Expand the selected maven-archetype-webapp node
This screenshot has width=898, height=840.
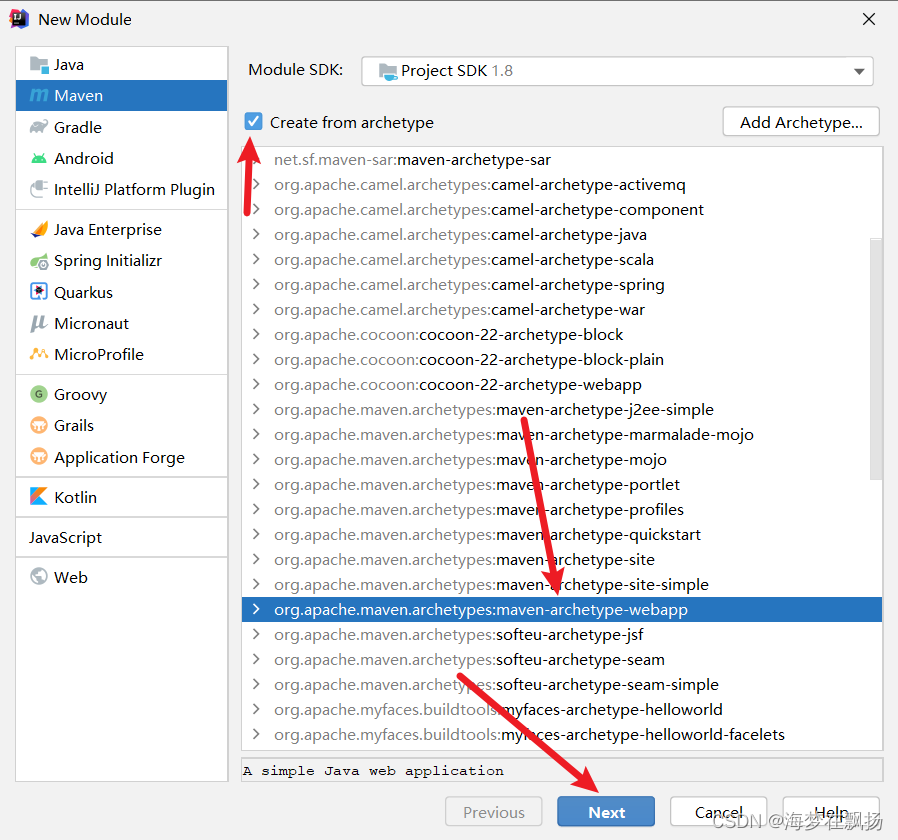tap(256, 609)
